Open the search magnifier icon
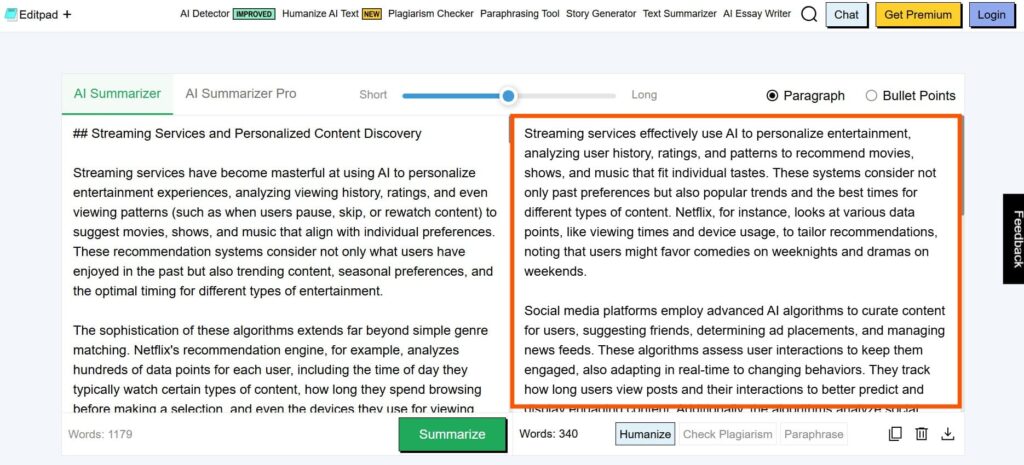 808,14
